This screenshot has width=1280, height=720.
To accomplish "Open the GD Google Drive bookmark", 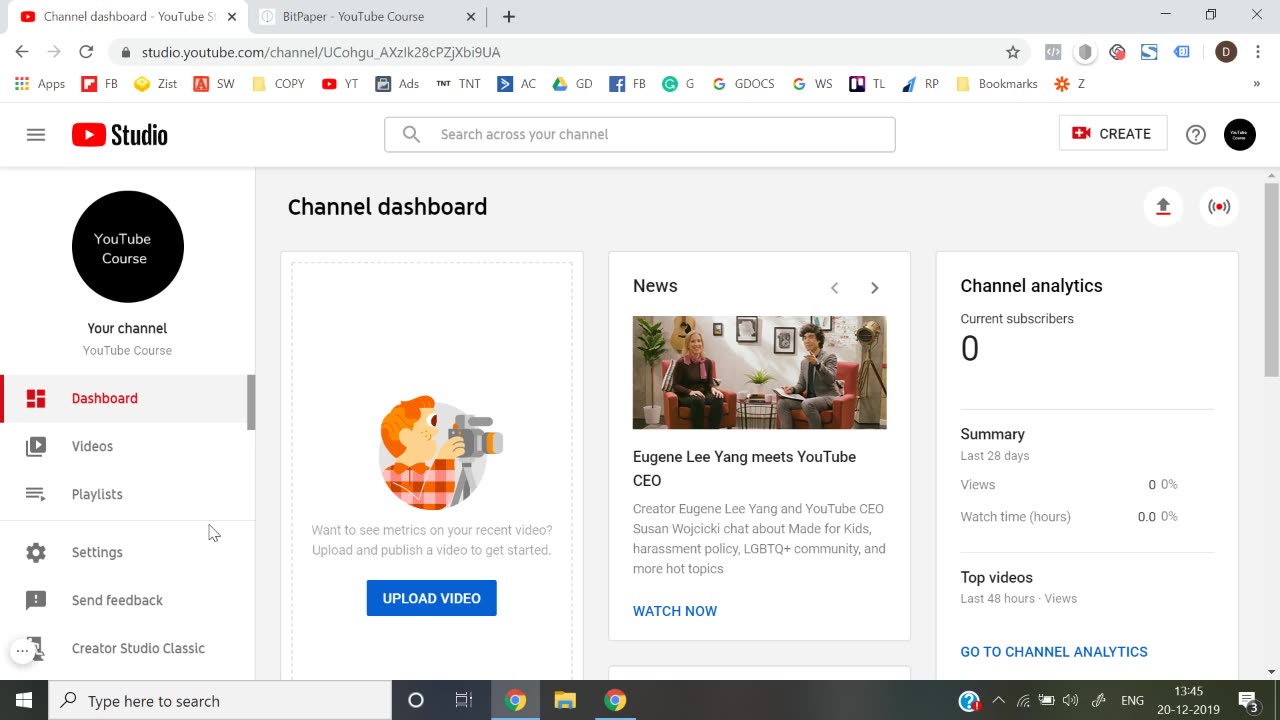I will [573, 84].
